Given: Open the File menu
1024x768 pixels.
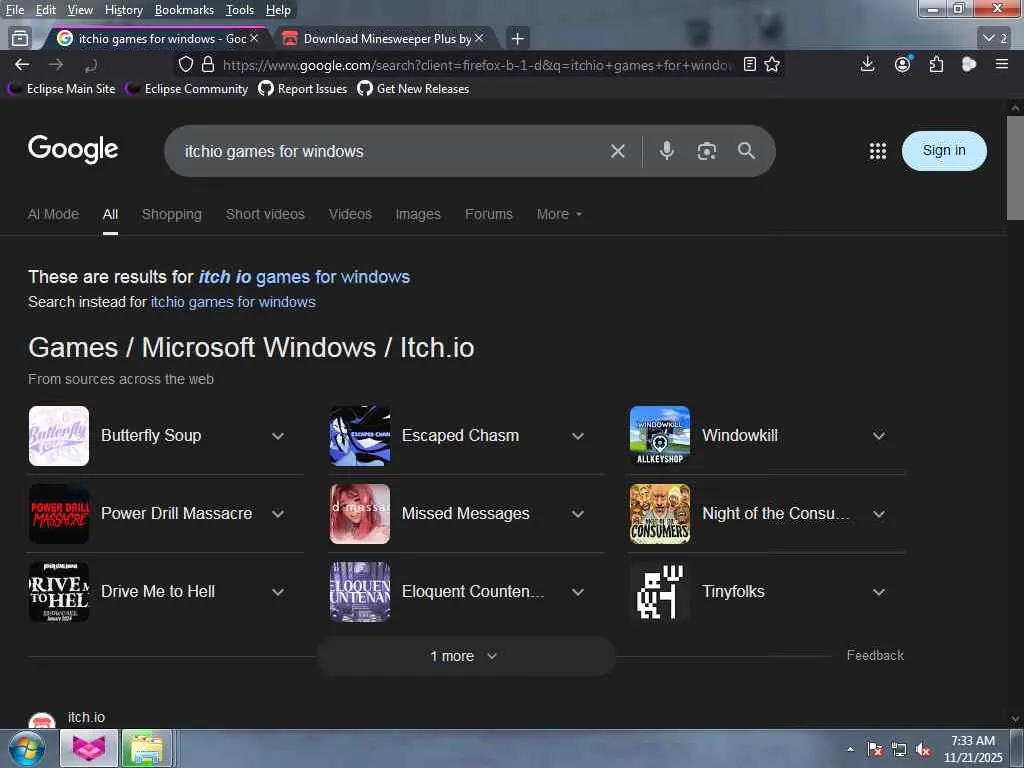Looking at the screenshot, I should tap(15, 10).
